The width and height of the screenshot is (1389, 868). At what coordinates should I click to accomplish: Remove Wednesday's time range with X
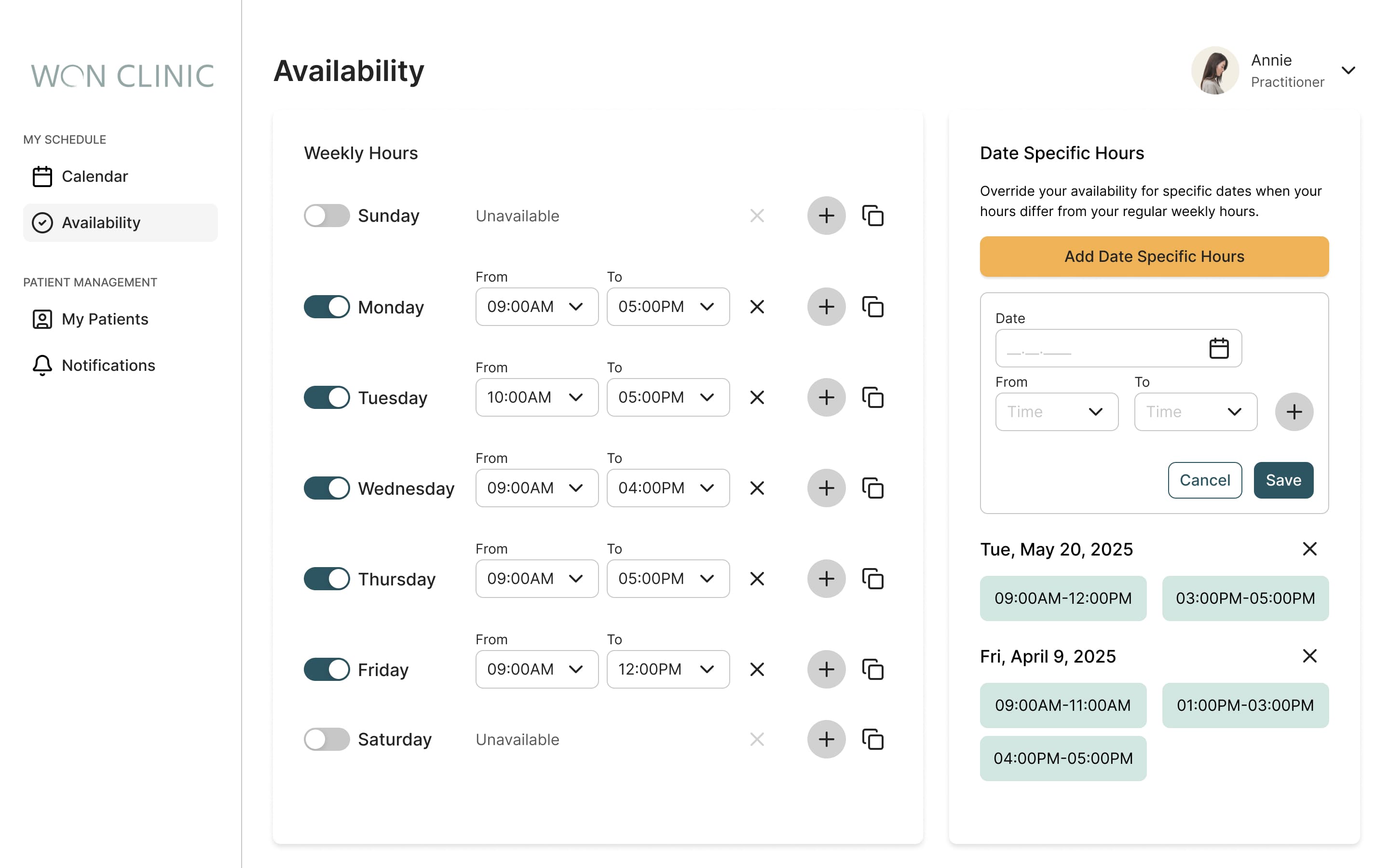point(757,488)
